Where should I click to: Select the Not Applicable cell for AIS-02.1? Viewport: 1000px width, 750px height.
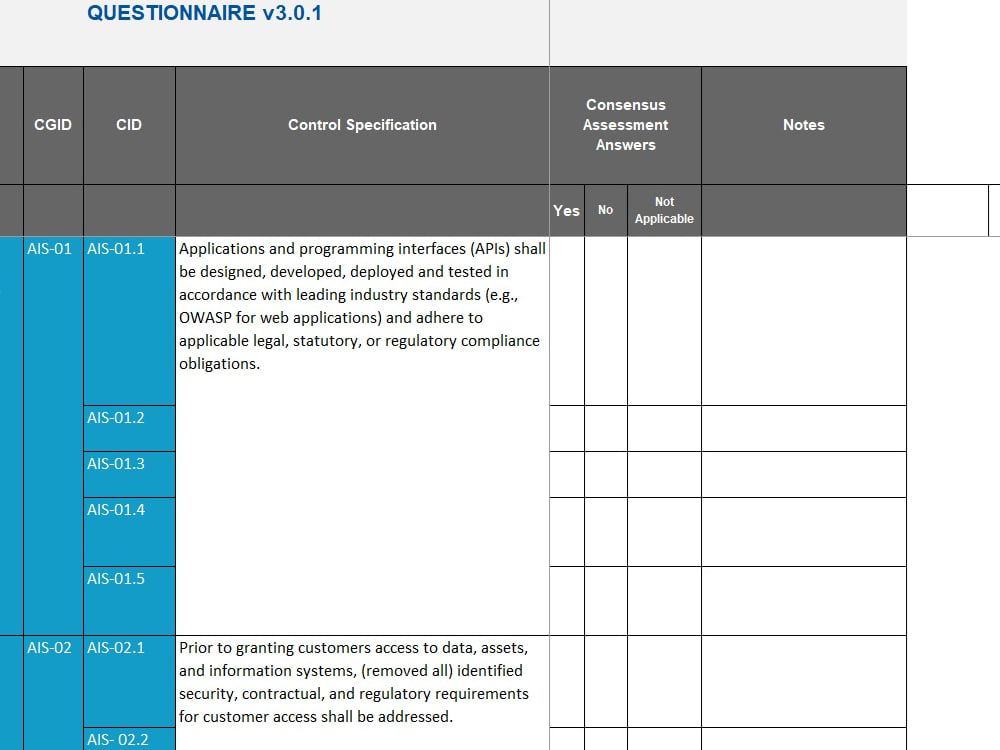click(664, 681)
